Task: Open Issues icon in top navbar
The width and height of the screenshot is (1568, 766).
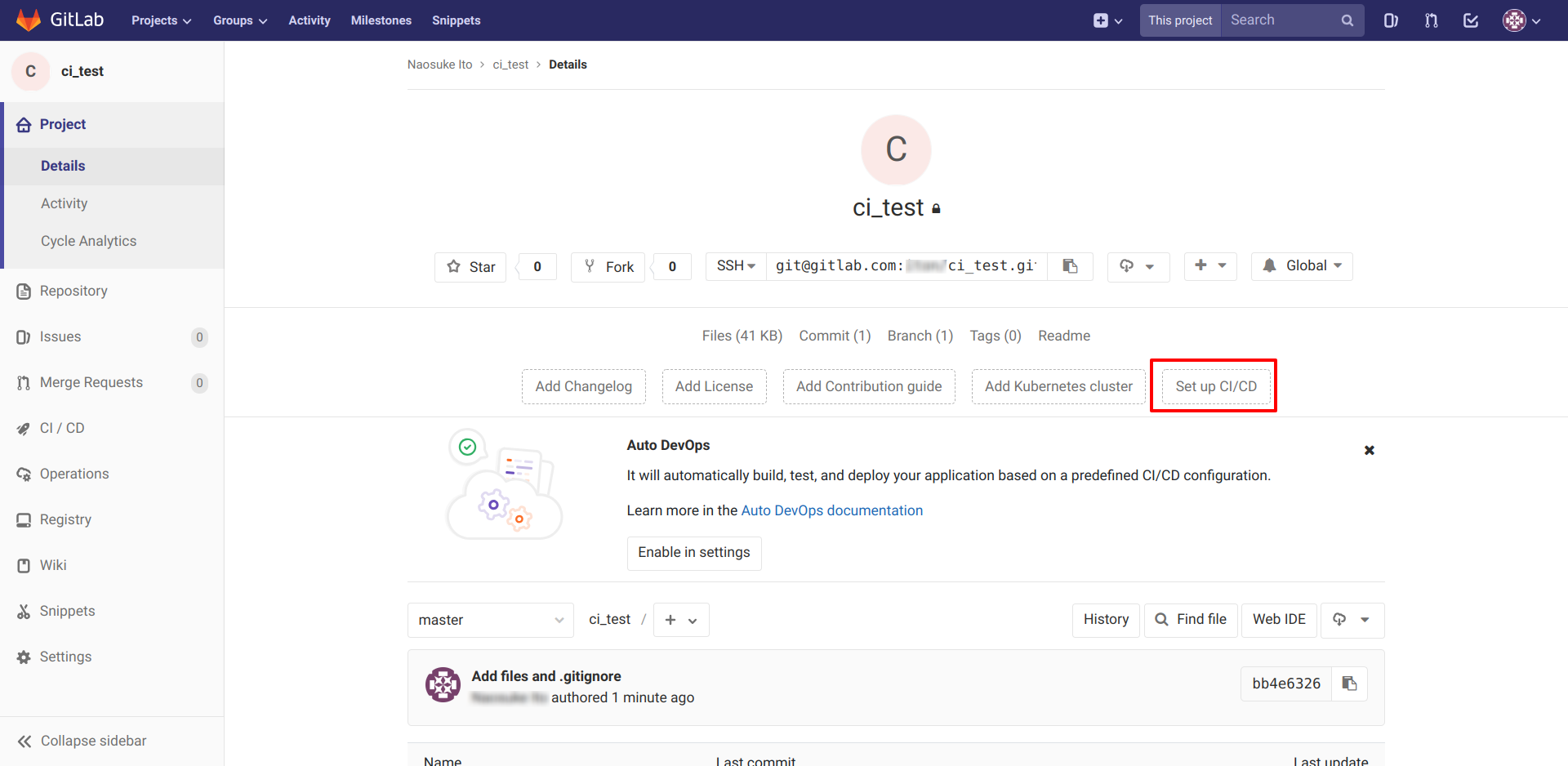Action: [1391, 20]
